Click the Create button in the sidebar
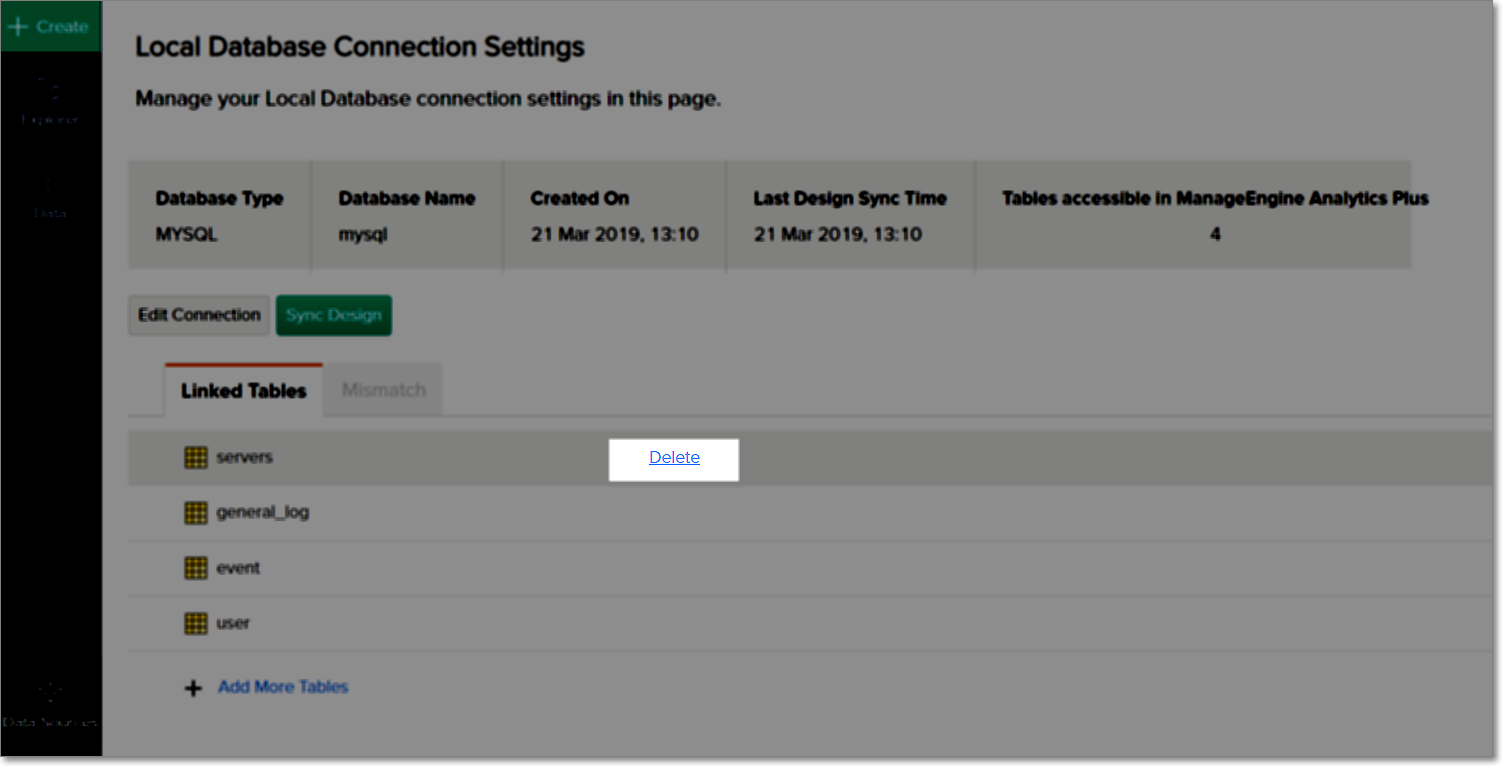 (50, 26)
